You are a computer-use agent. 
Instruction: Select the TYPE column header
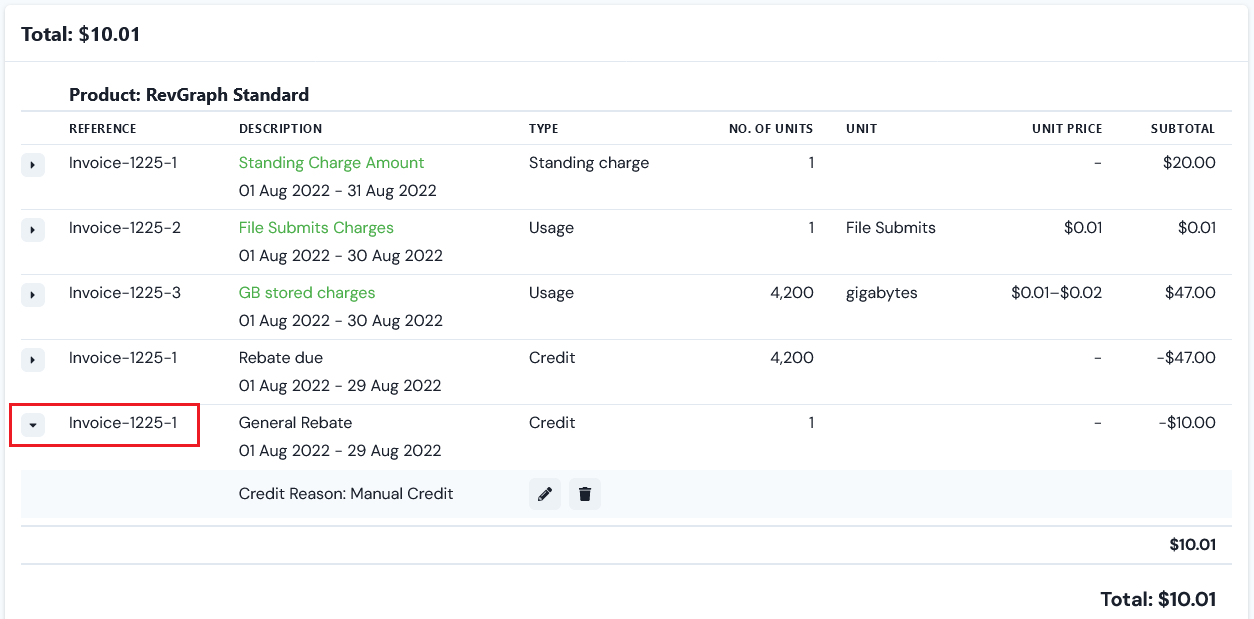[x=541, y=128]
